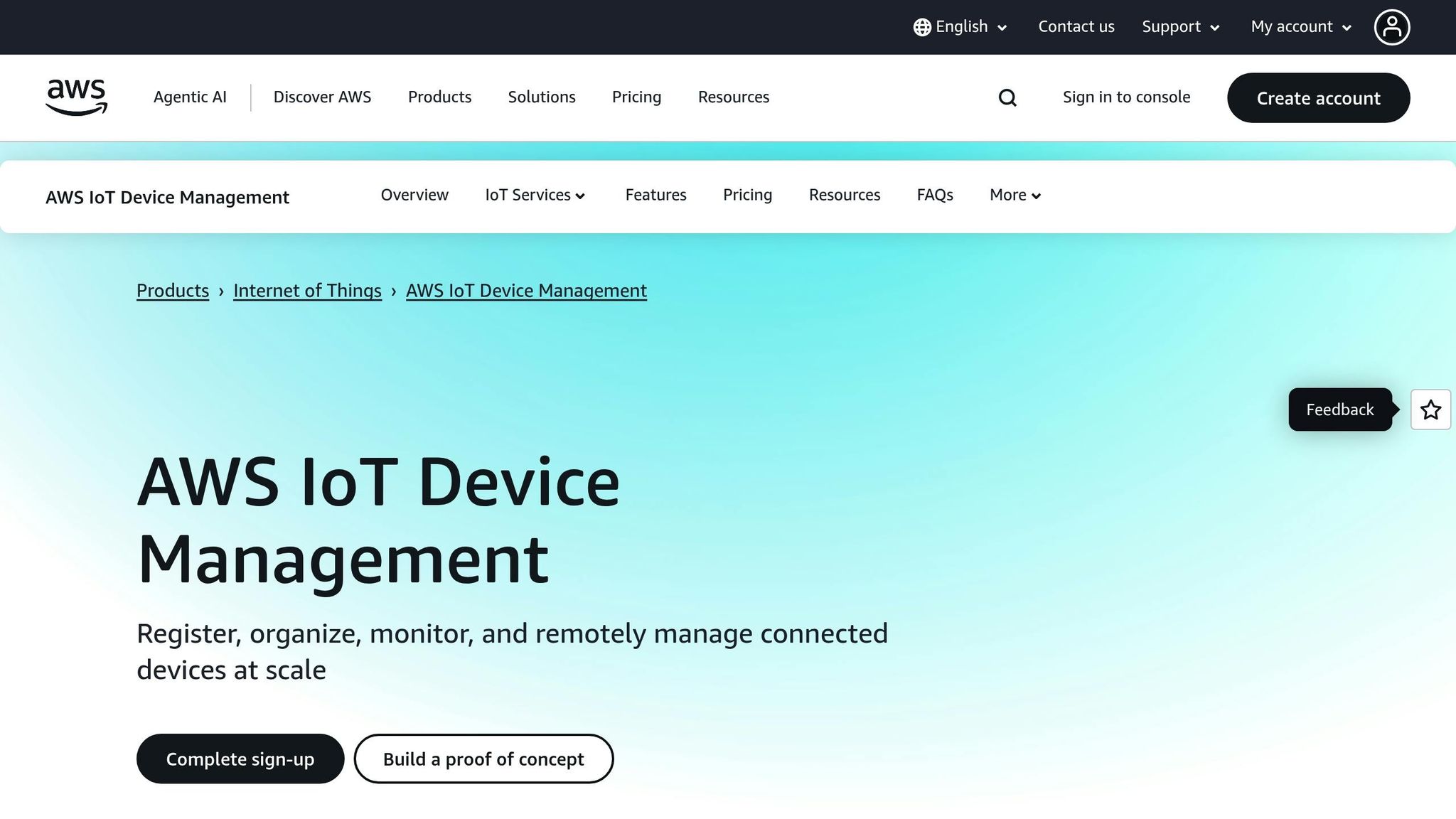
Task: Click the Create account button
Action: coord(1318,98)
